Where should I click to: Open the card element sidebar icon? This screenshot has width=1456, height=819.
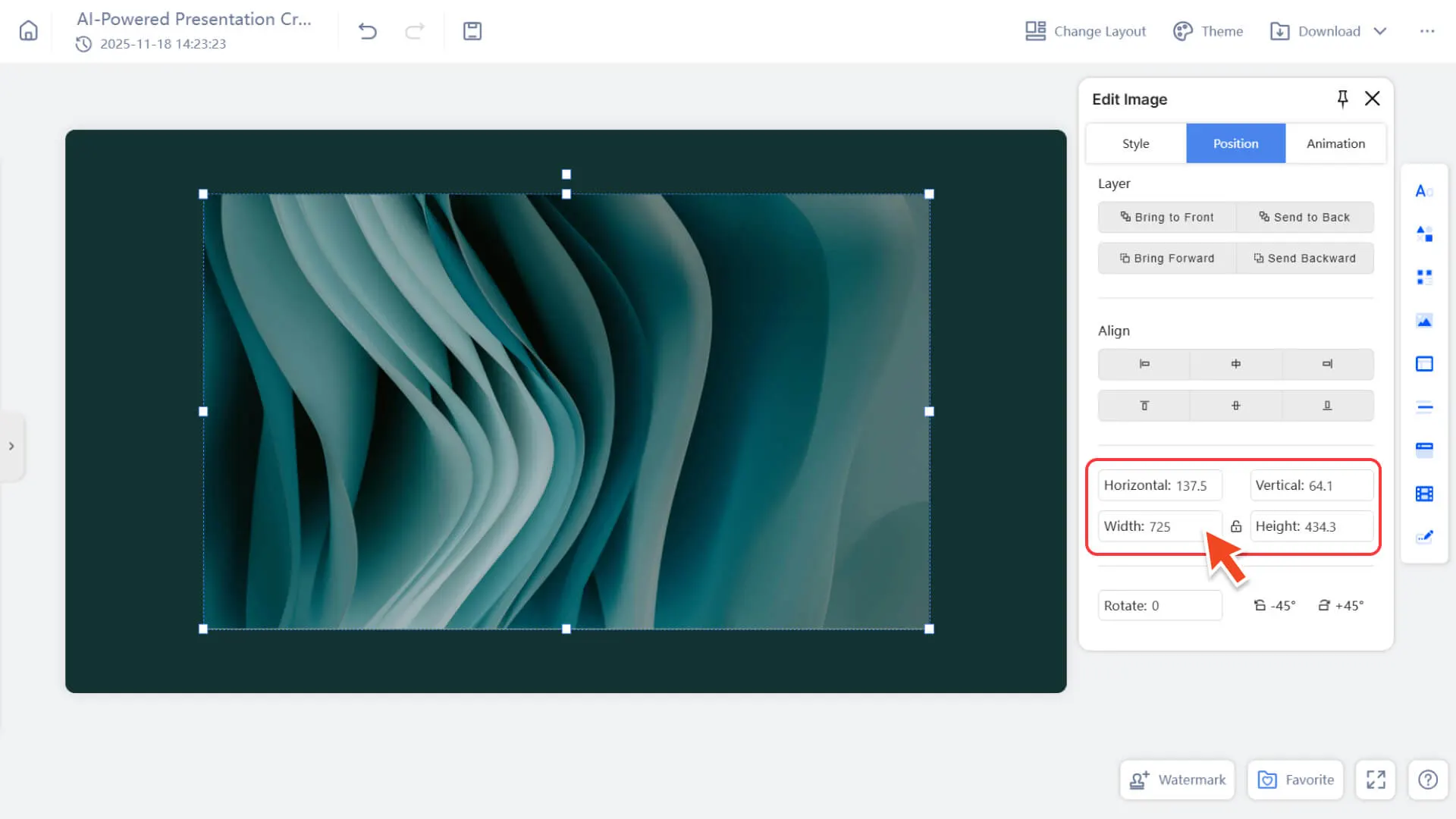[x=1424, y=450]
